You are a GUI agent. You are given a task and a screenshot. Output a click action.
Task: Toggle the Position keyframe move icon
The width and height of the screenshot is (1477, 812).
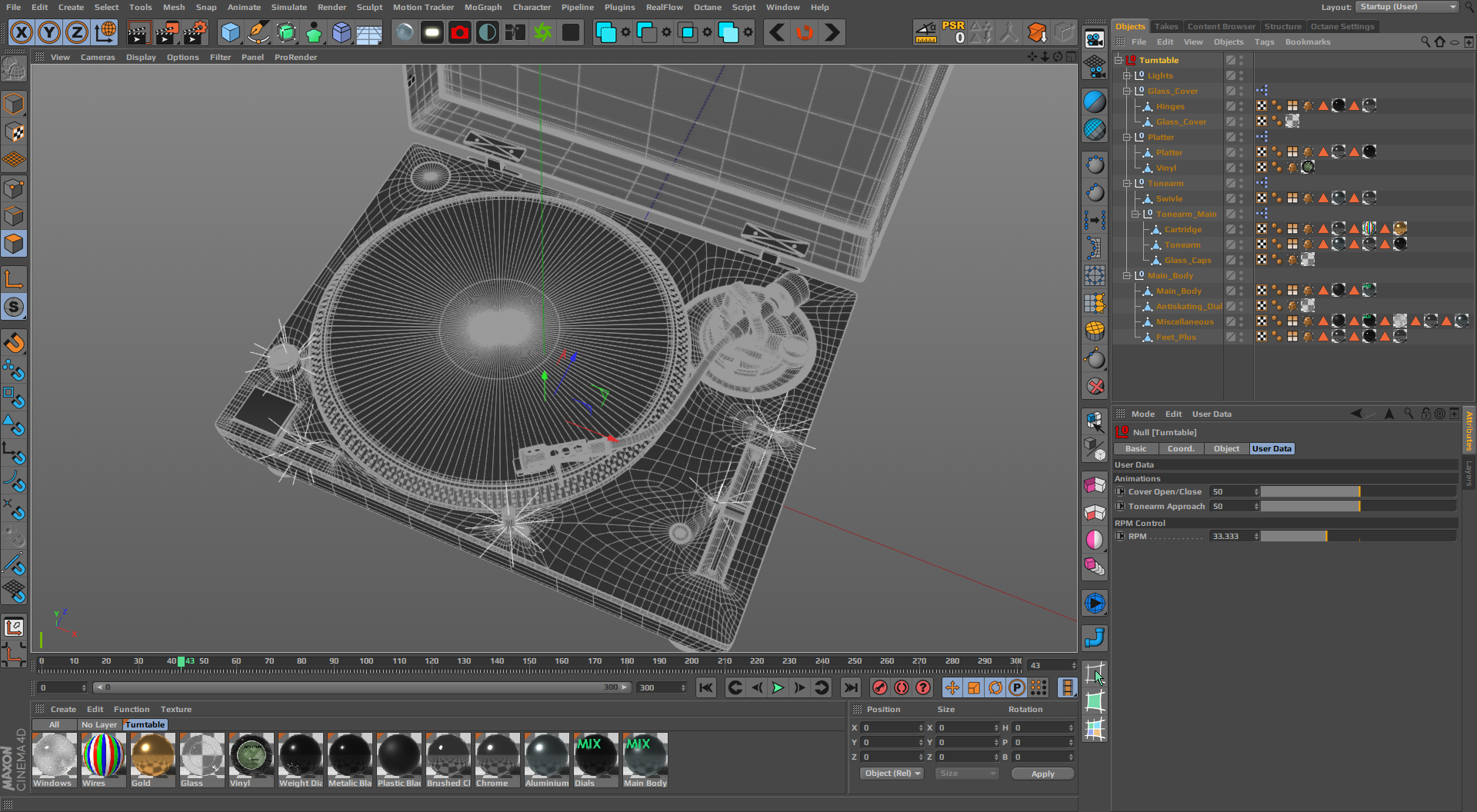tap(952, 687)
